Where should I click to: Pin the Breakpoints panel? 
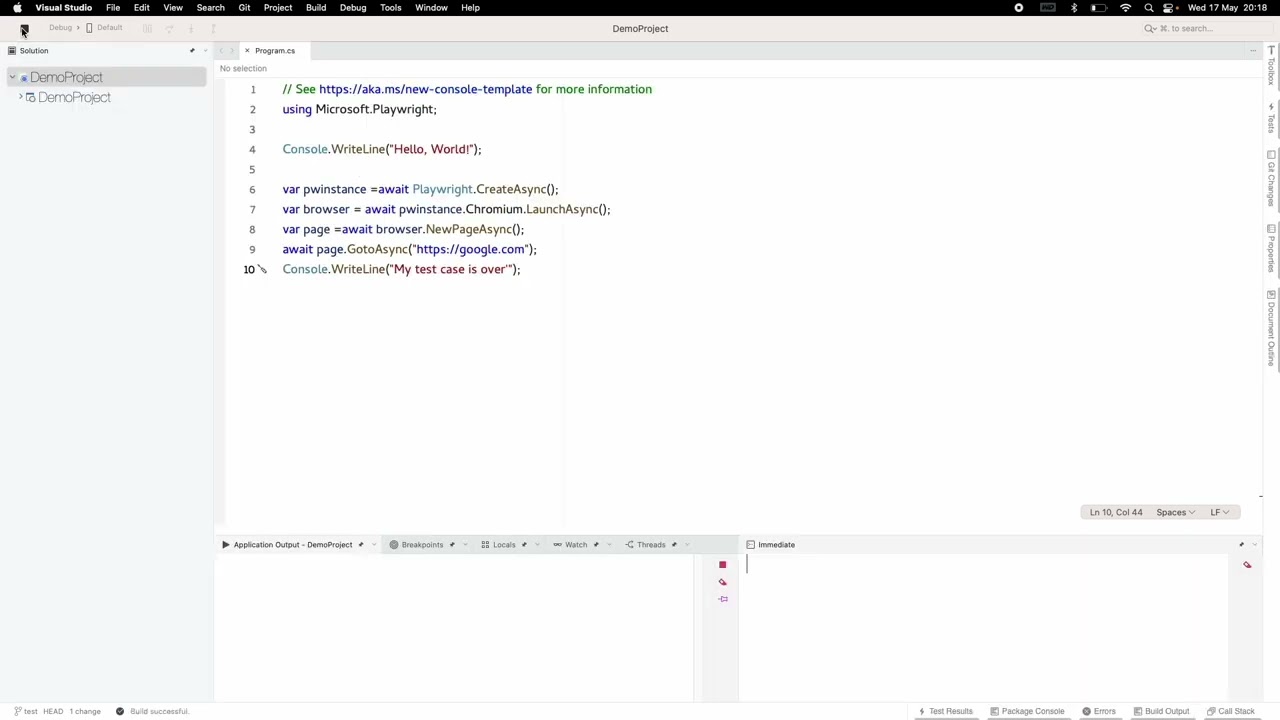(452, 545)
